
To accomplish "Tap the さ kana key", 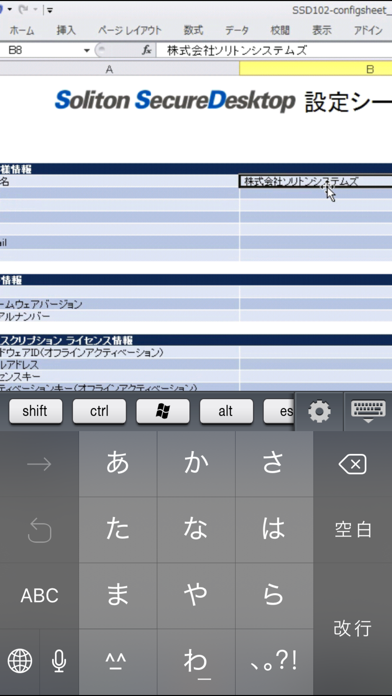I will [274, 463].
